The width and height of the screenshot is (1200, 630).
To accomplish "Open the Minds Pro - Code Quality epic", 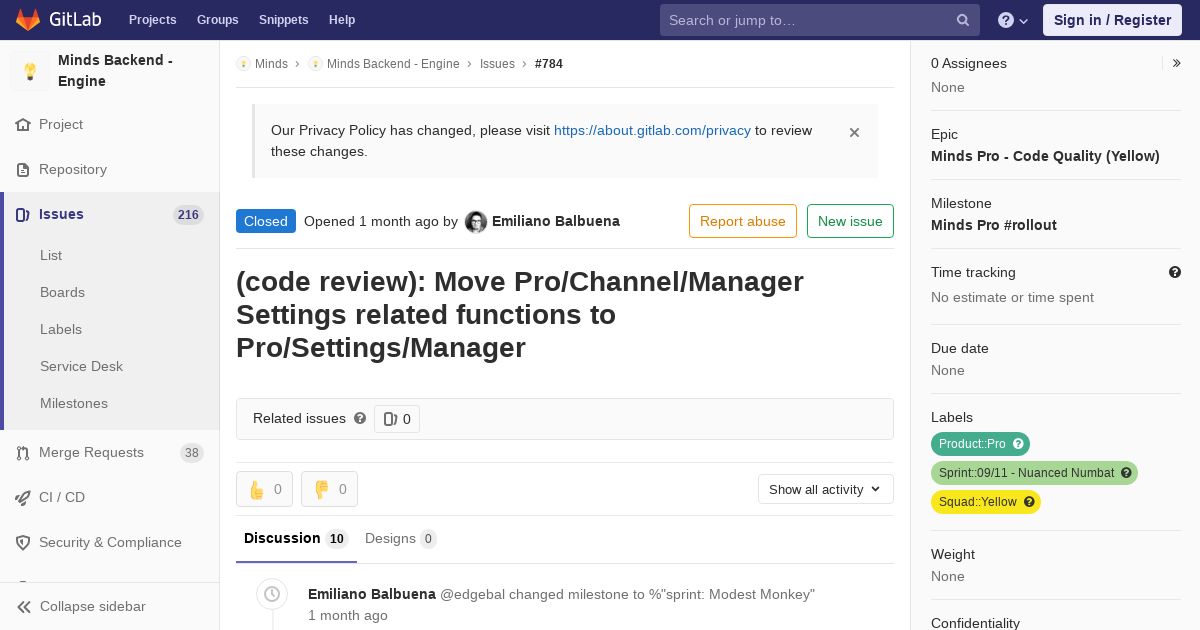I will click(1045, 156).
